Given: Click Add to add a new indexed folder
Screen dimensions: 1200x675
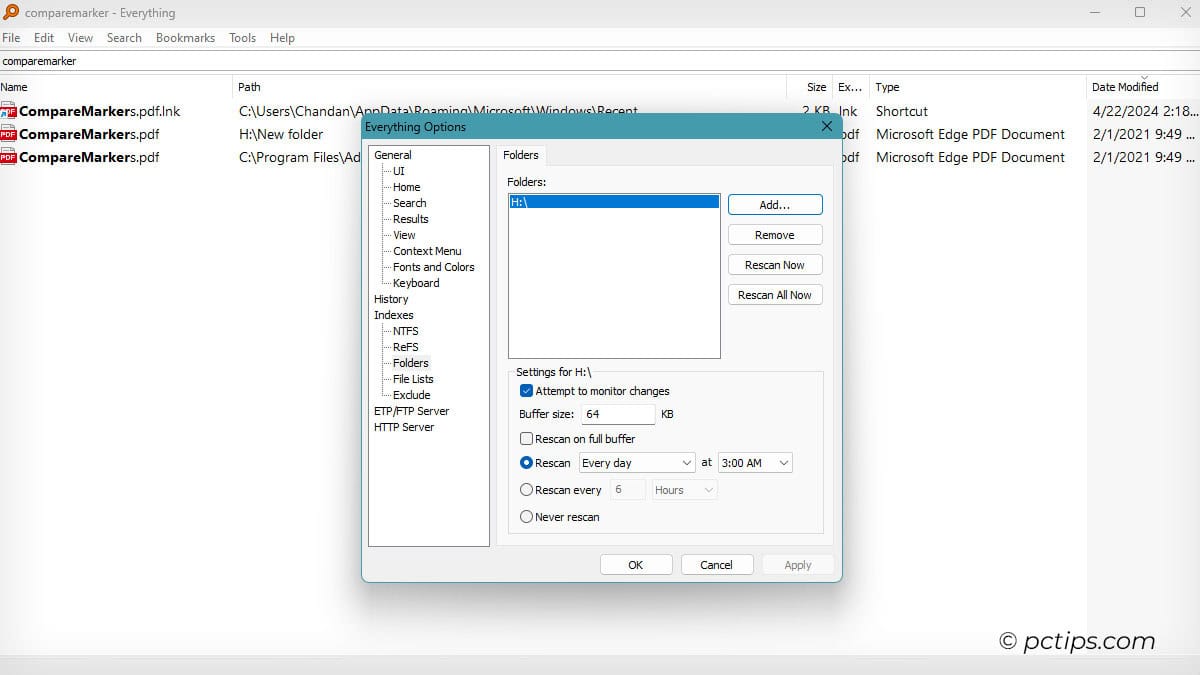Looking at the screenshot, I should tap(775, 204).
